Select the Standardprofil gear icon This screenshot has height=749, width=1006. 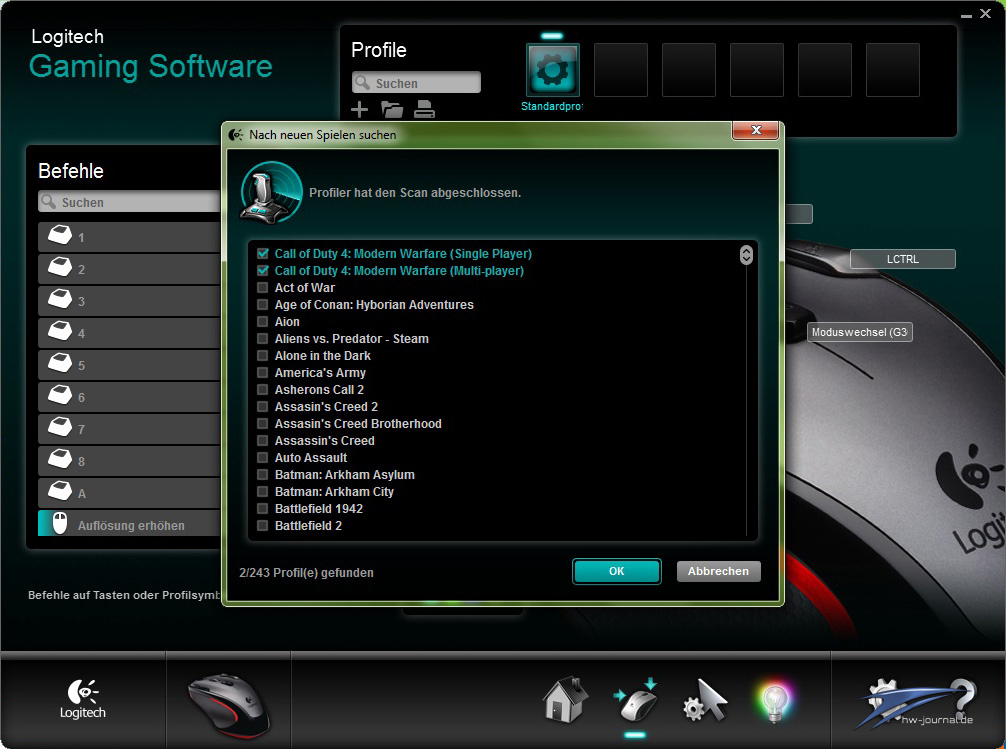pyautogui.click(x=553, y=70)
